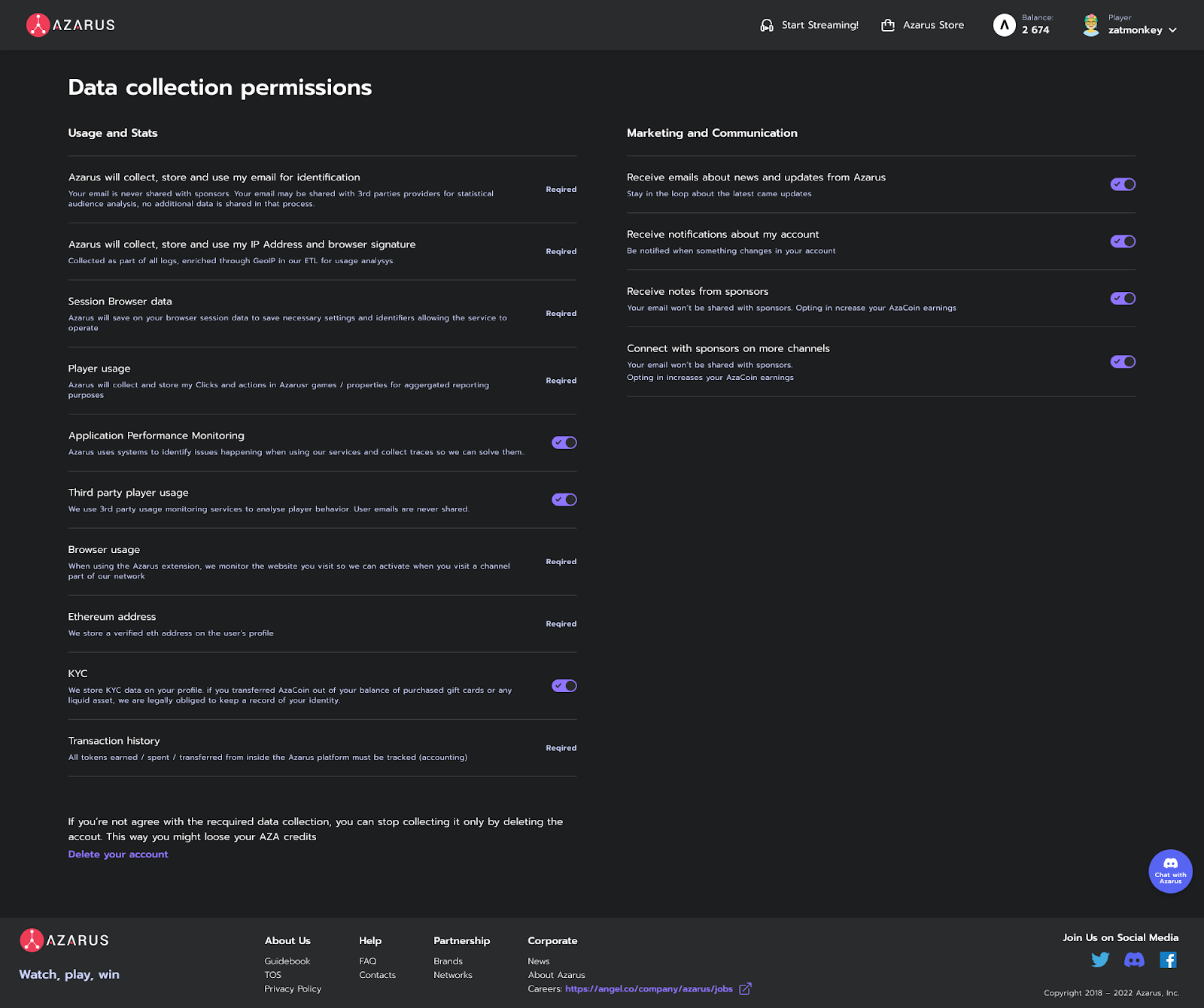1204x1008 pixels.
Task: Turn off Receive notes from sponsors
Action: pos(1123,299)
